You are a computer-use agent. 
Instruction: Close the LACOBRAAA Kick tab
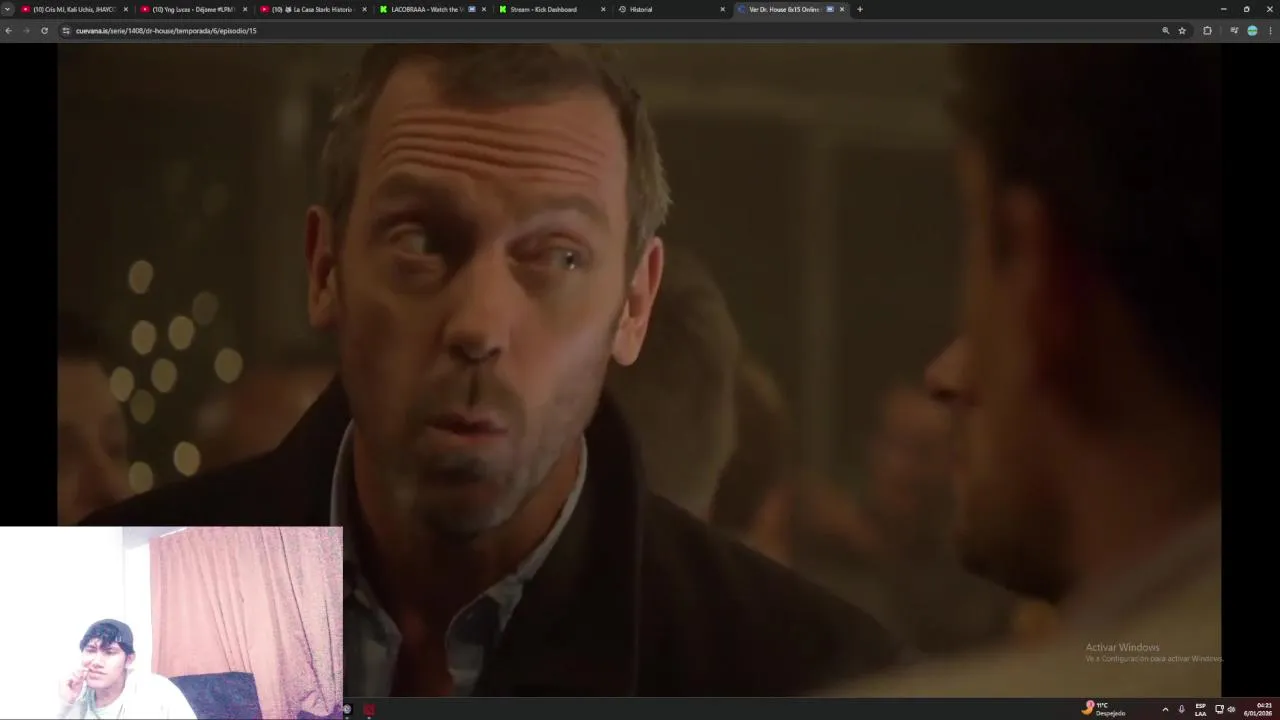pyautogui.click(x=484, y=9)
